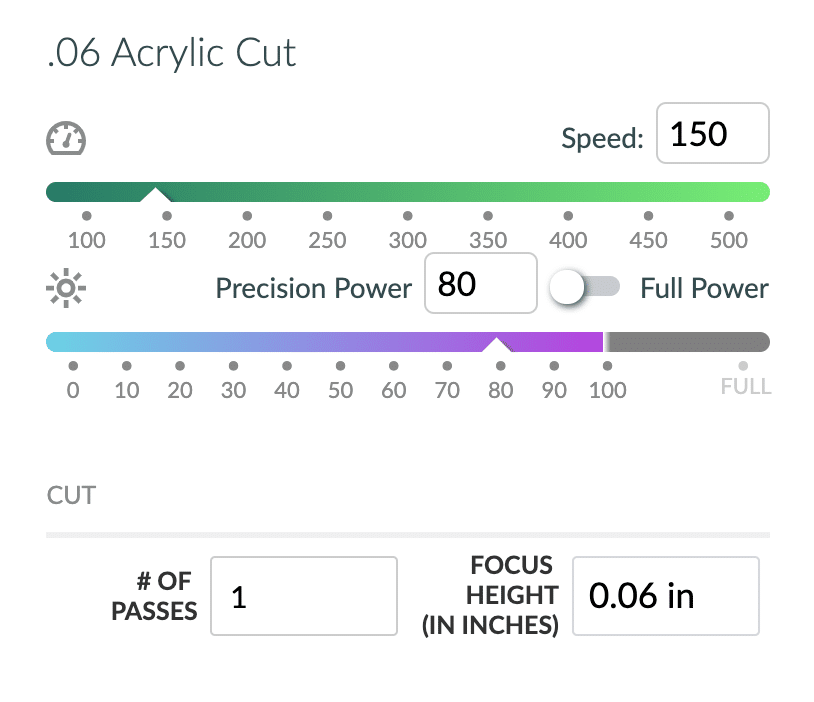Click the Full Power label
This screenshot has width=814, height=702.
704,288
